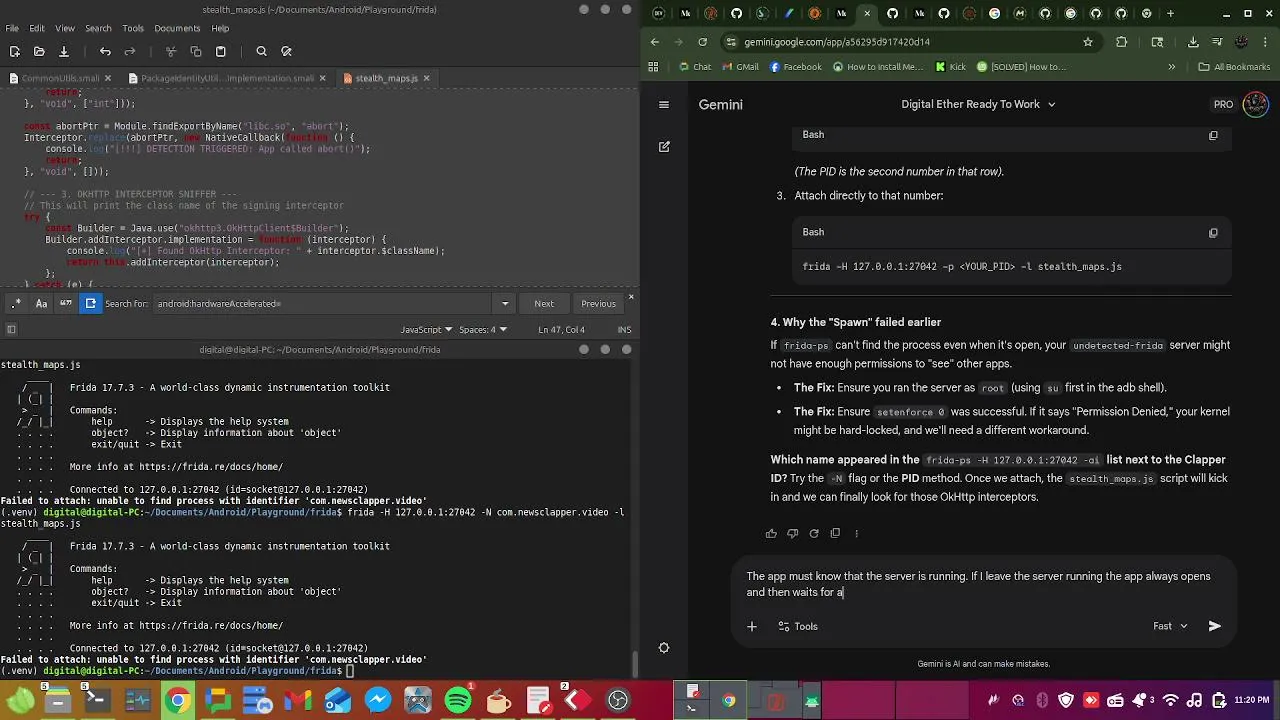Click the cut scissors icon in editor
The width and height of the screenshot is (1280, 720).
tap(171, 51)
